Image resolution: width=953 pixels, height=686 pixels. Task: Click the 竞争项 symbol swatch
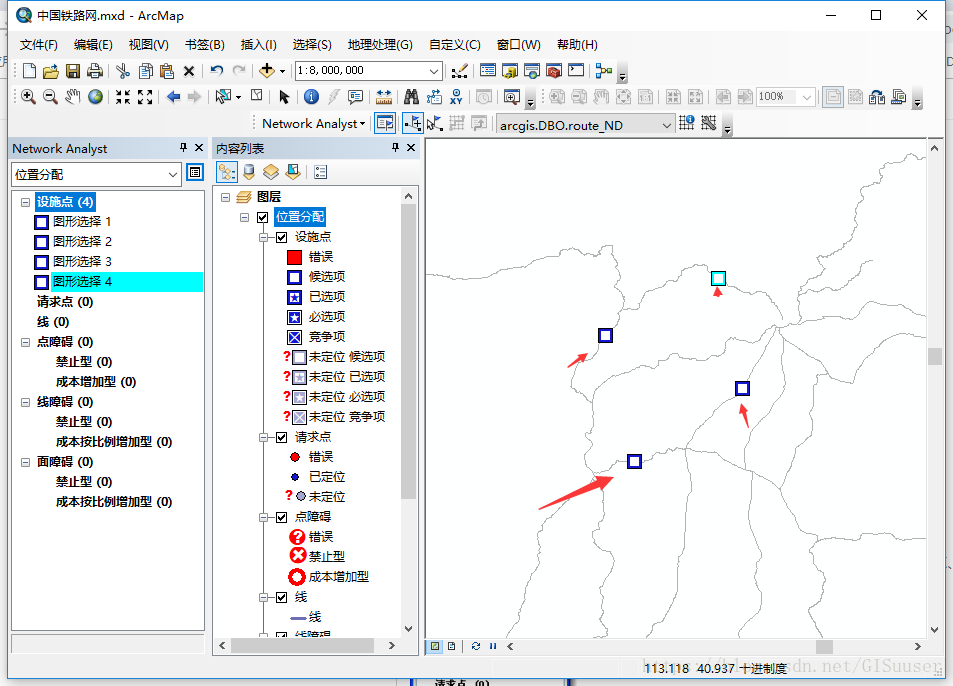click(x=294, y=337)
